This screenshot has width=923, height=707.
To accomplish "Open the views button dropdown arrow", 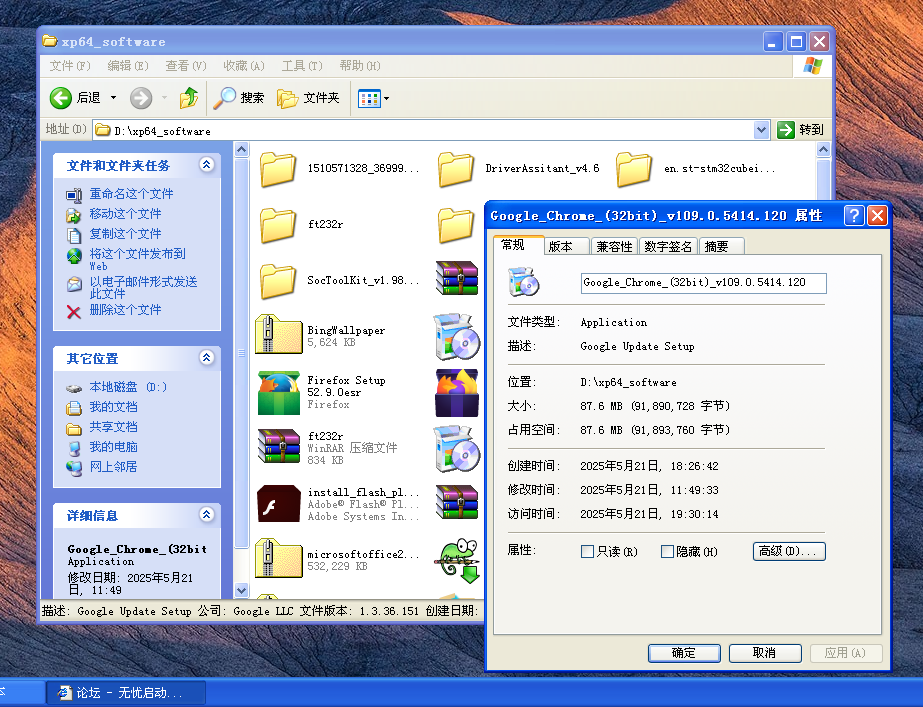I will click(386, 98).
